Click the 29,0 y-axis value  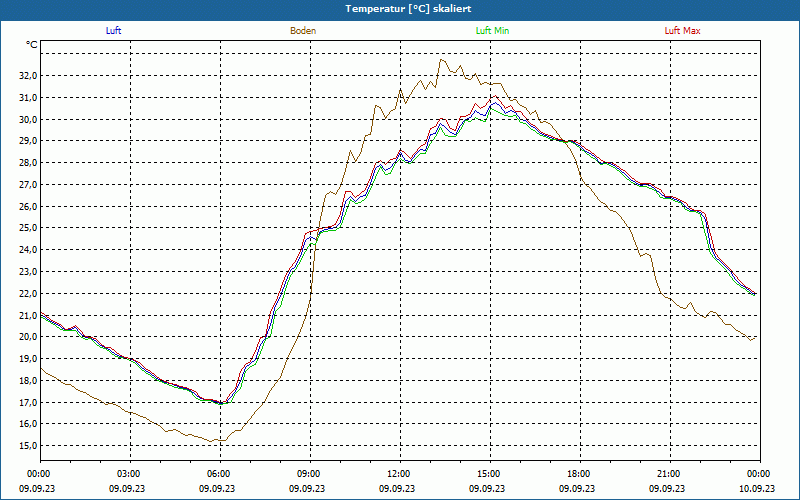[27, 141]
